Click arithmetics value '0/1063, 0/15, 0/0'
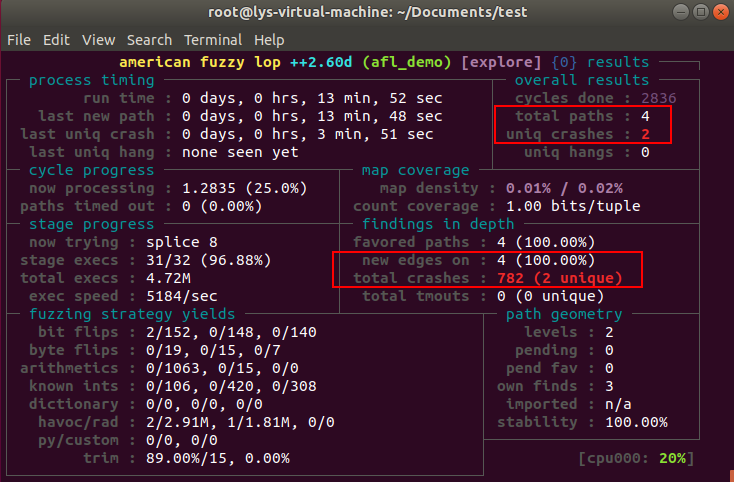734x482 pixels. click(222, 368)
